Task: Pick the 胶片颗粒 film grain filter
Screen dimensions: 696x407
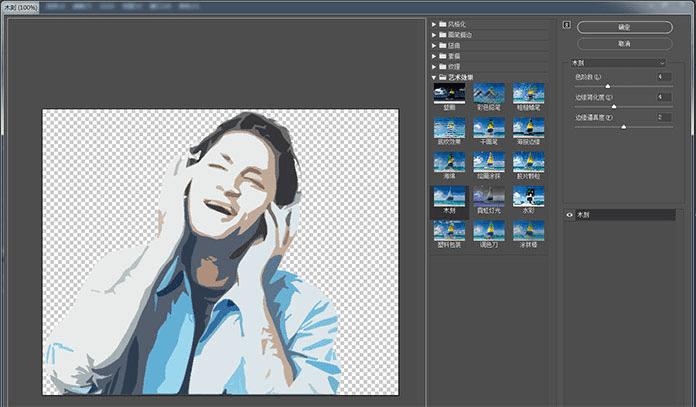Action: click(528, 163)
